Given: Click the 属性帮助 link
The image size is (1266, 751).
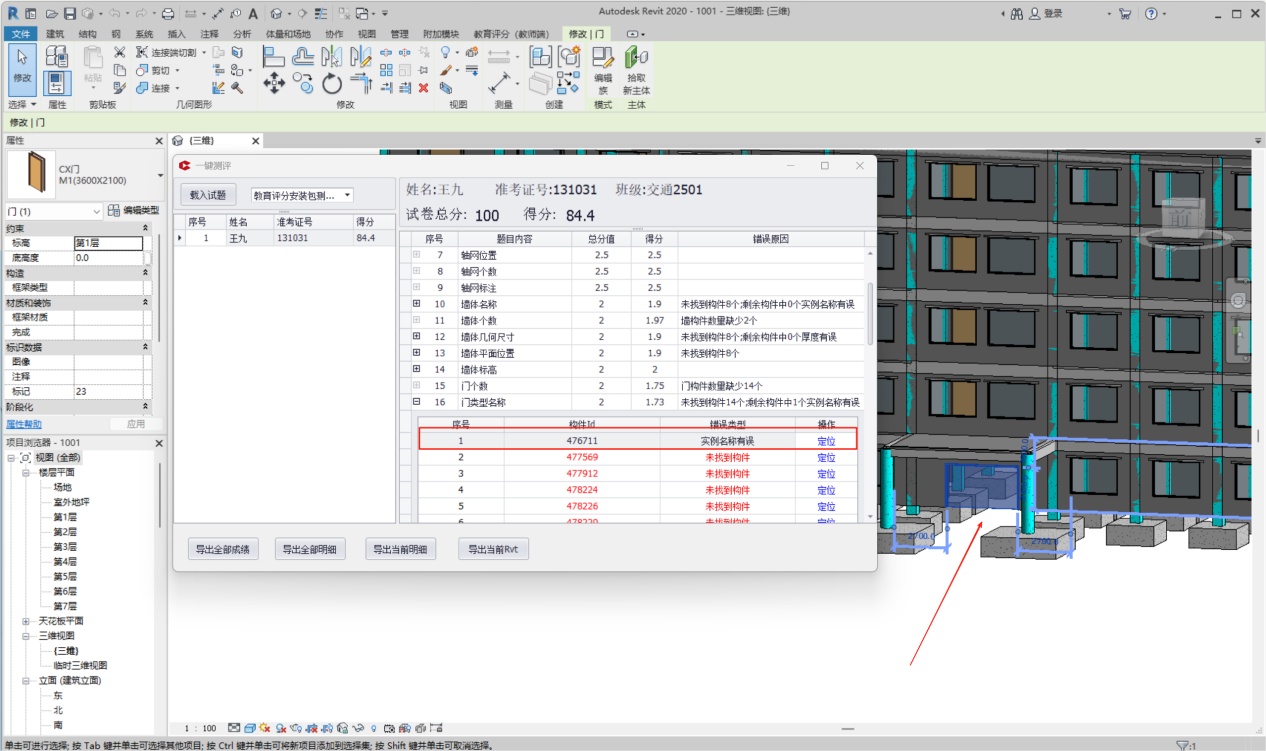Looking at the screenshot, I should [x=23, y=424].
